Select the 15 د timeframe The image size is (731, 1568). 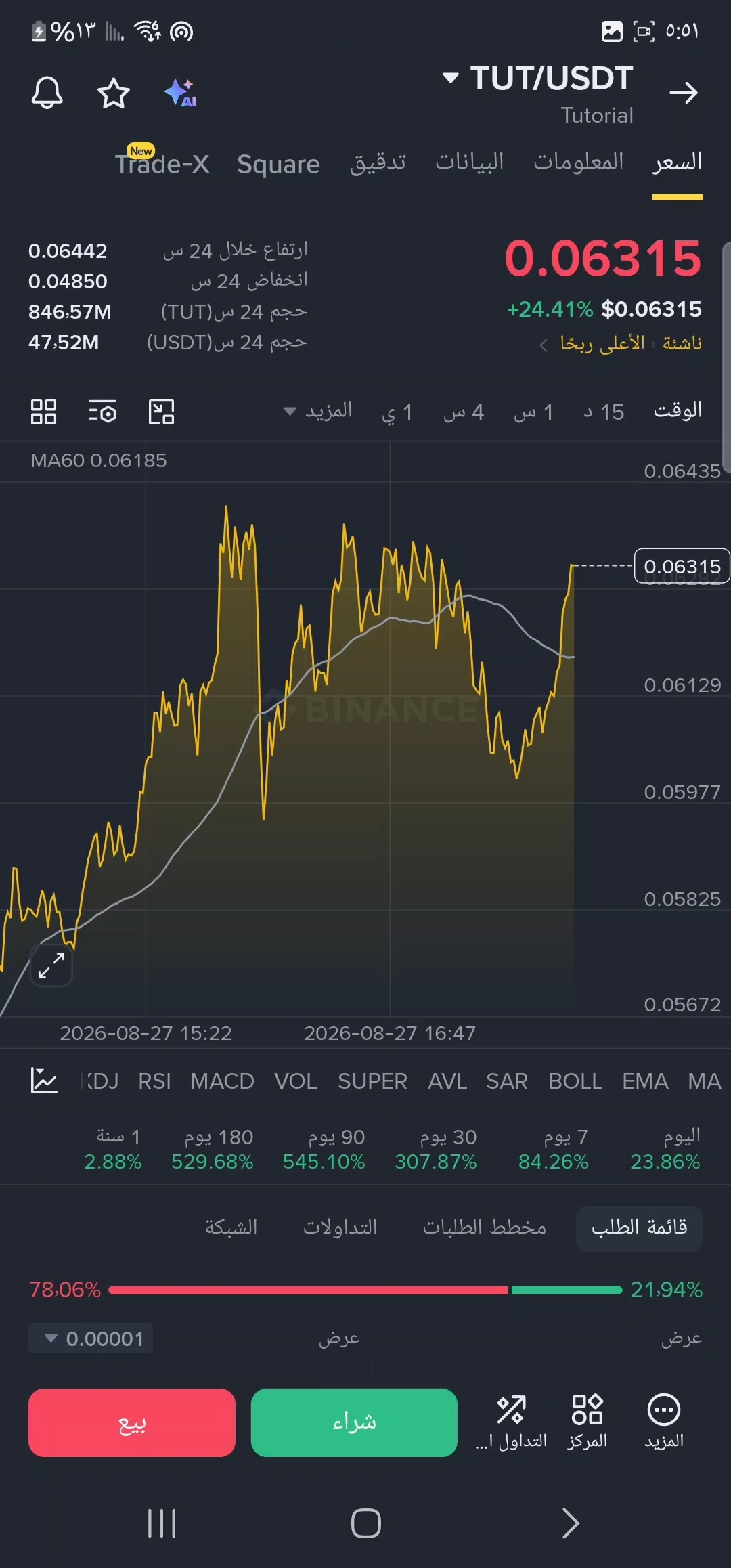point(604,412)
